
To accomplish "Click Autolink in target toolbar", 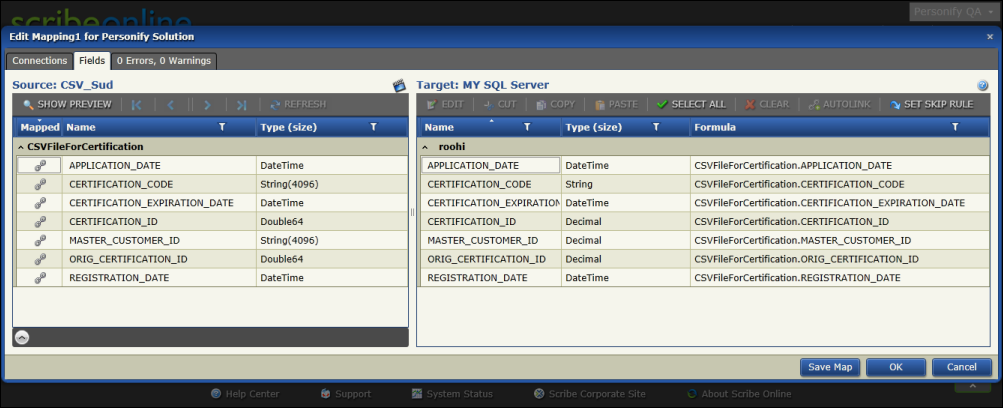I will pyautogui.click(x=839, y=104).
